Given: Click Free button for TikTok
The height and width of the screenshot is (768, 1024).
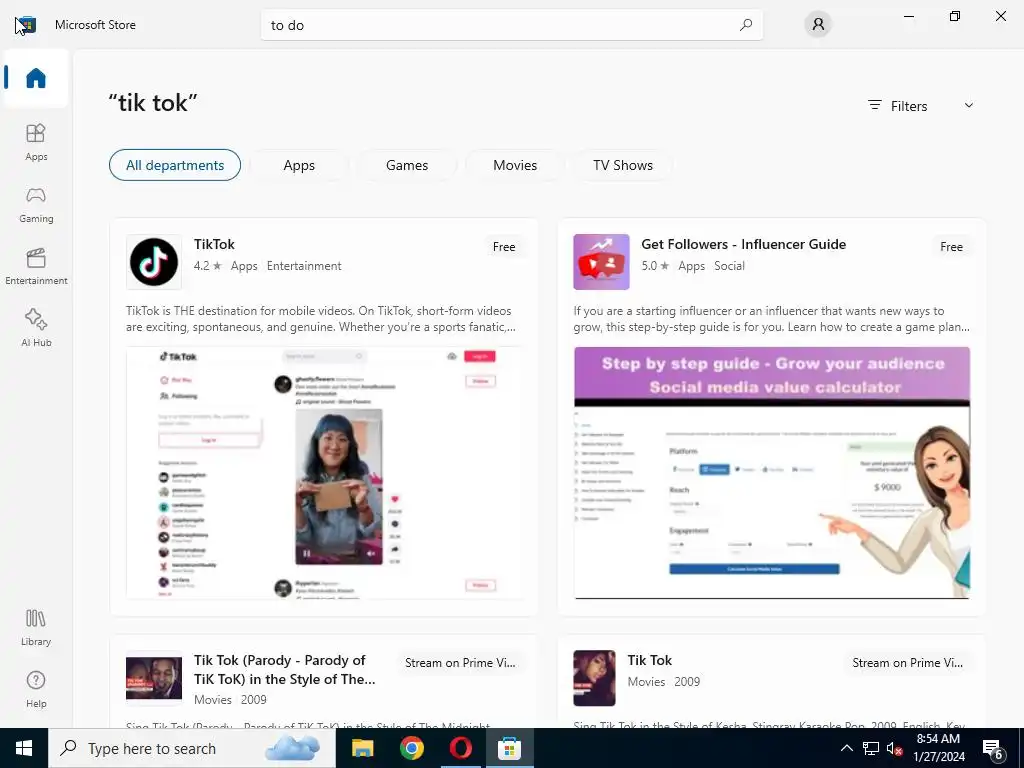Looking at the screenshot, I should [504, 247].
